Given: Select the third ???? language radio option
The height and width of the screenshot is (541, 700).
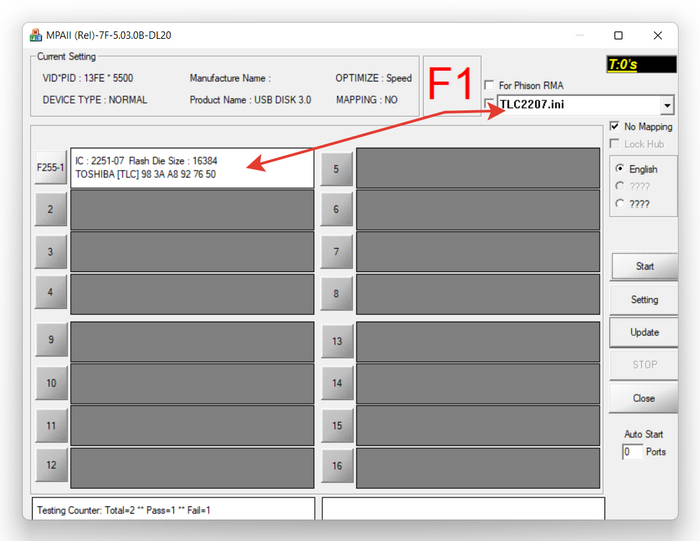Looking at the screenshot, I should point(619,204).
